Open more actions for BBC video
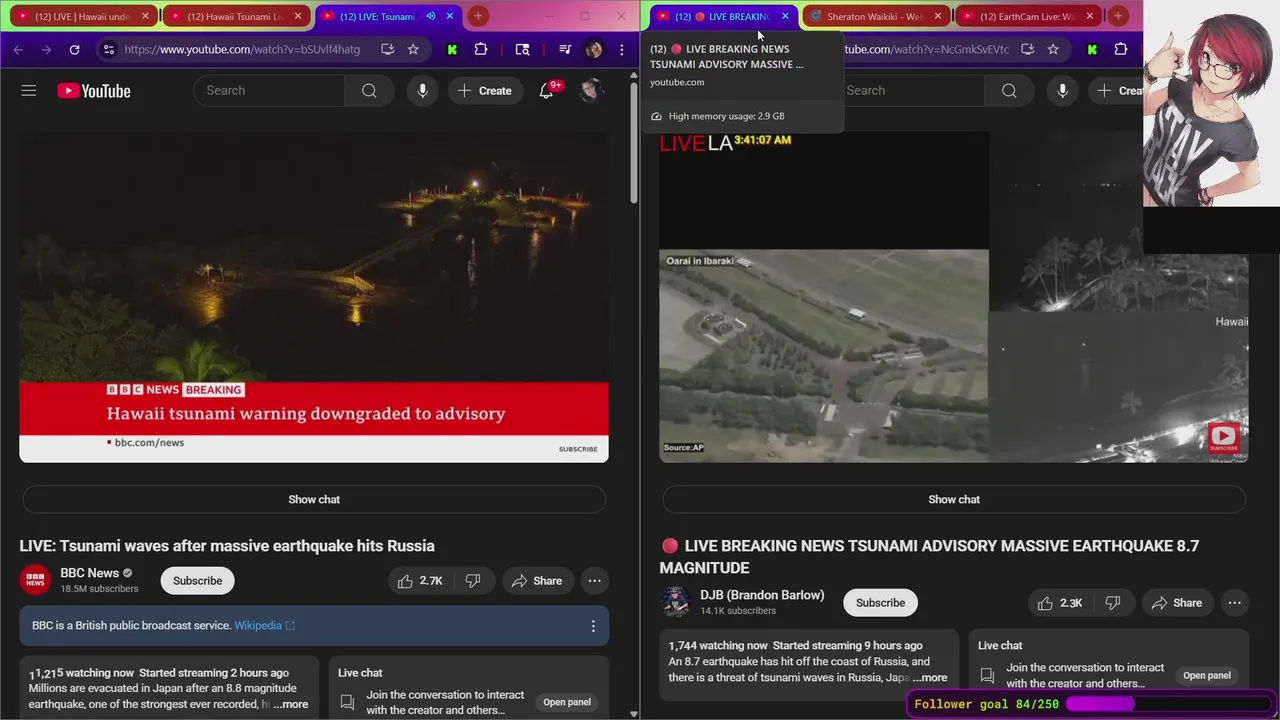This screenshot has height=720, width=1280. [594, 581]
